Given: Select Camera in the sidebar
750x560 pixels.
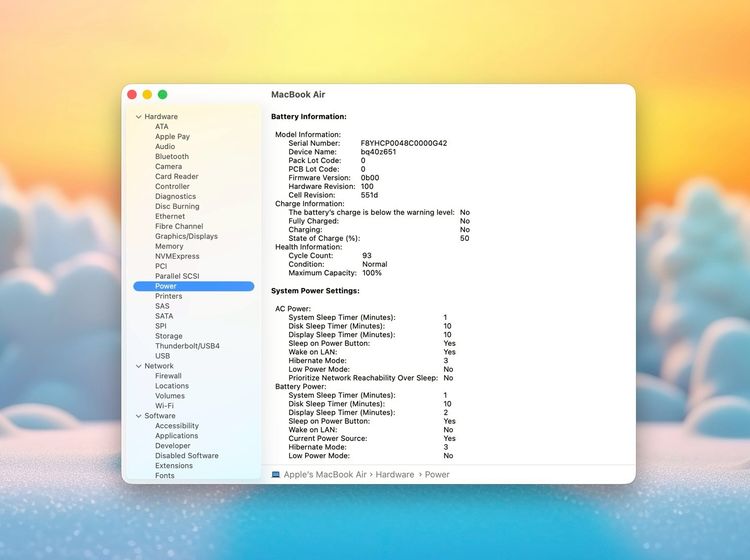Looking at the screenshot, I should pos(168,166).
